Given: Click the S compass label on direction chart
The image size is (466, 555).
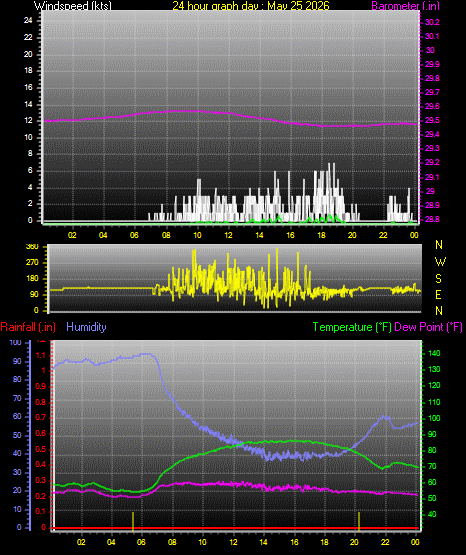Looking at the screenshot, I should (x=439, y=279).
